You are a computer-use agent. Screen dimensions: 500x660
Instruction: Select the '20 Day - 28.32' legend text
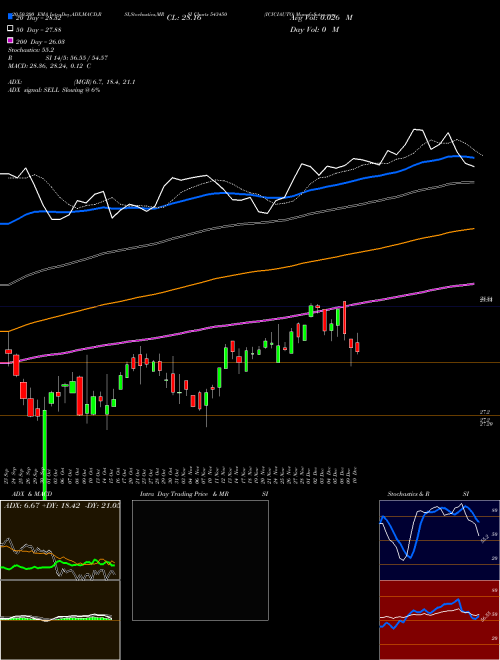39,18
